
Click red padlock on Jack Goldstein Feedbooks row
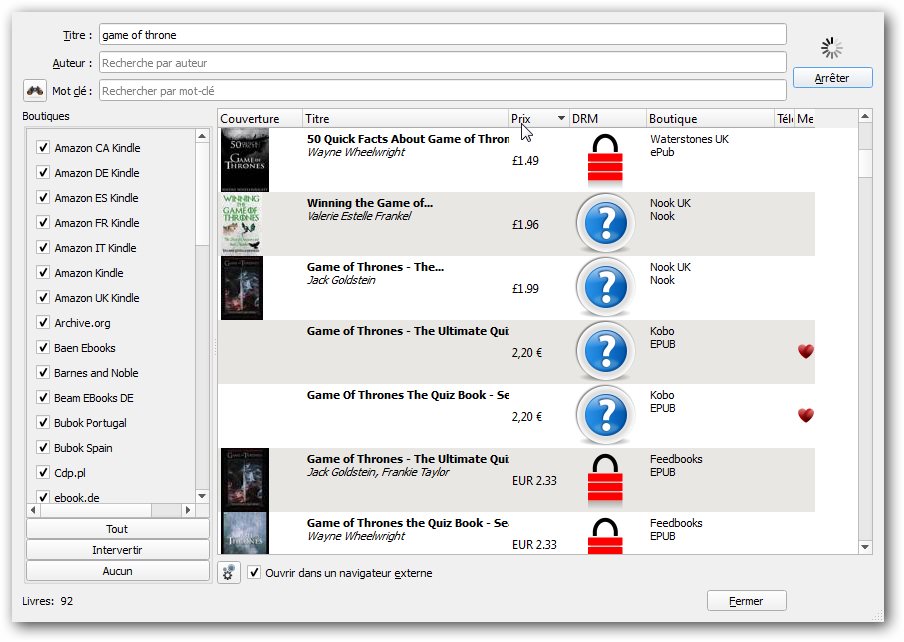pyautogui.click(x=603, y=480)
